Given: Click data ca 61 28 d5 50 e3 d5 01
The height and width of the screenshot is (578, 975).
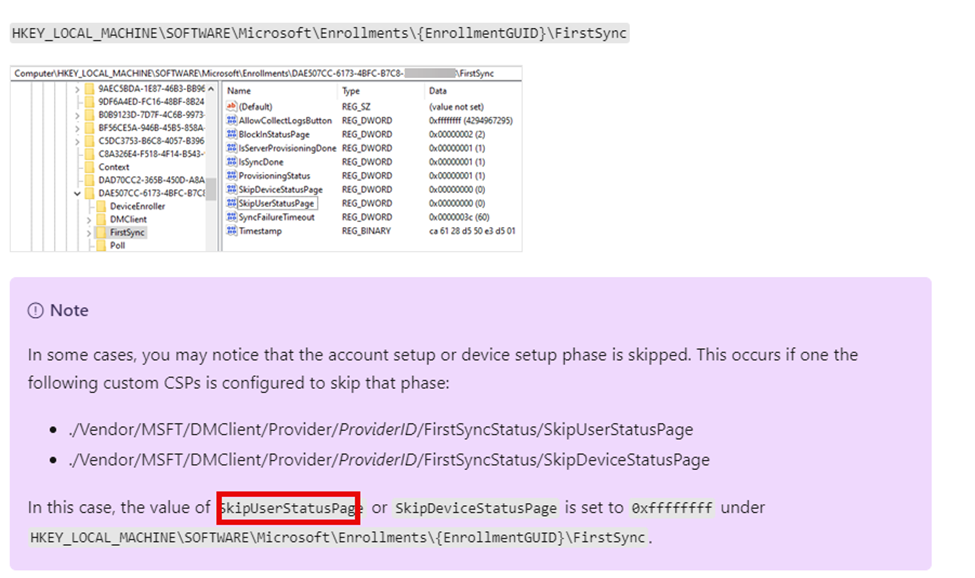Looking at the screenshot, I should 472,231.
